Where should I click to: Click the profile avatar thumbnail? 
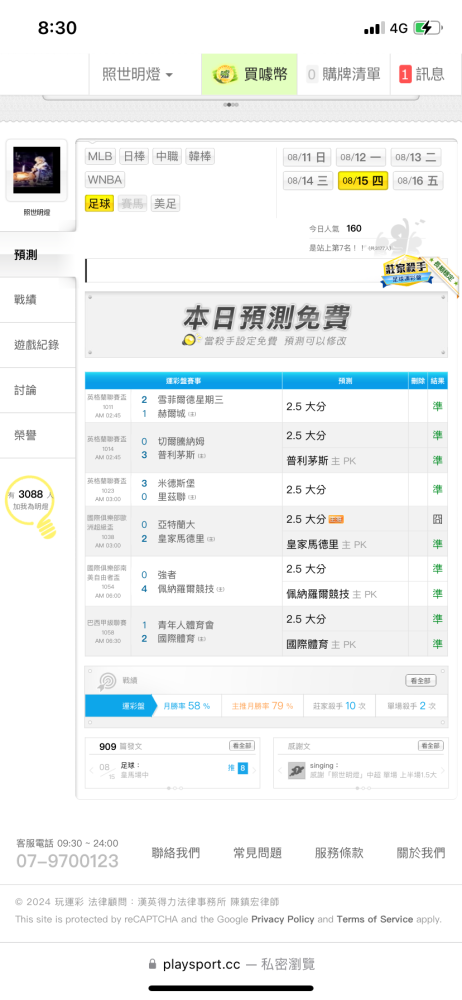point(37,171)
